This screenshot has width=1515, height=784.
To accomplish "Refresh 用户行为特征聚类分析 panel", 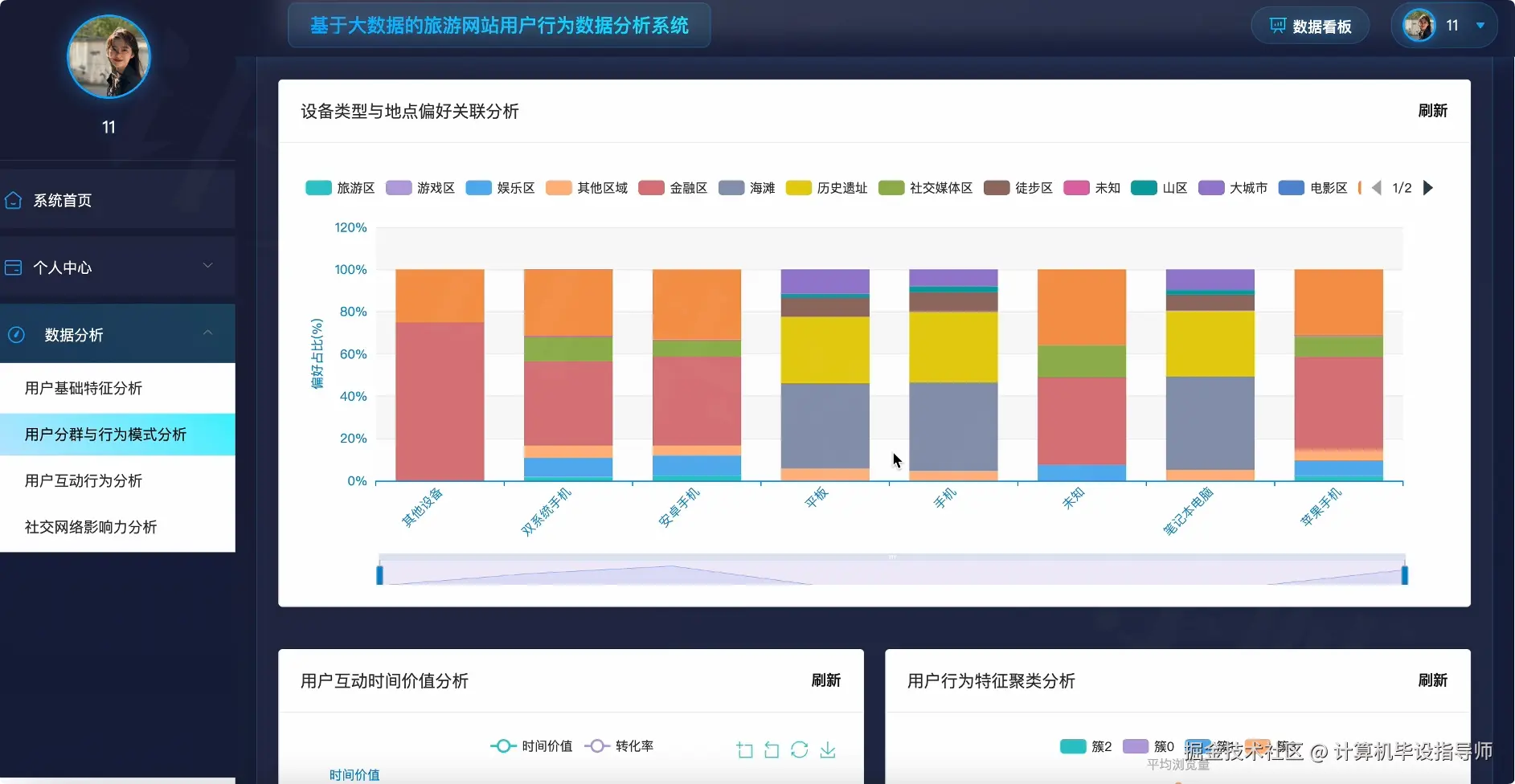I will click(1432, 680).
